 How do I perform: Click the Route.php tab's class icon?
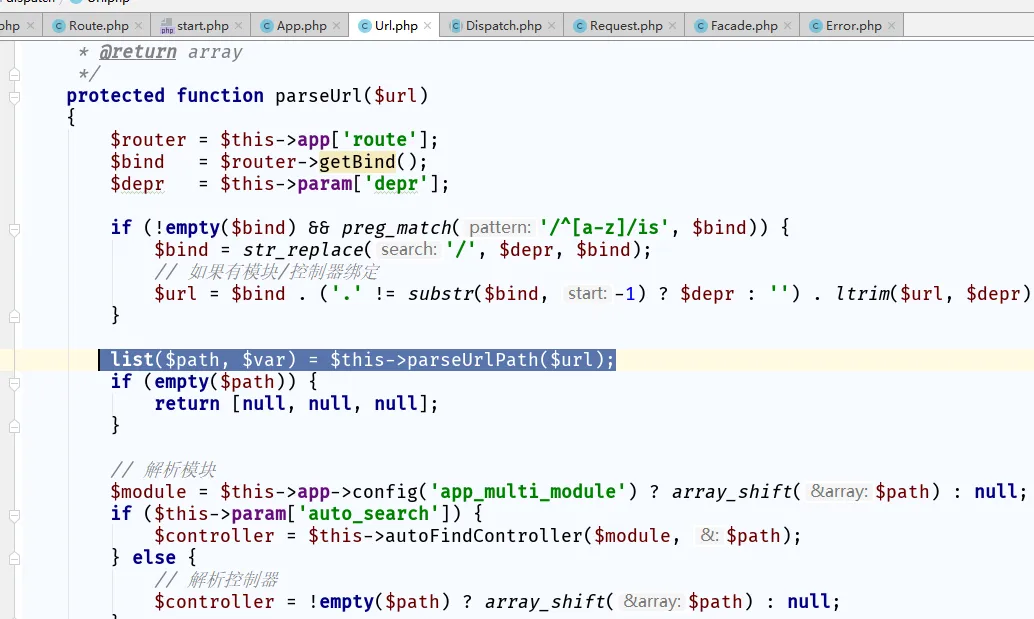58,25
